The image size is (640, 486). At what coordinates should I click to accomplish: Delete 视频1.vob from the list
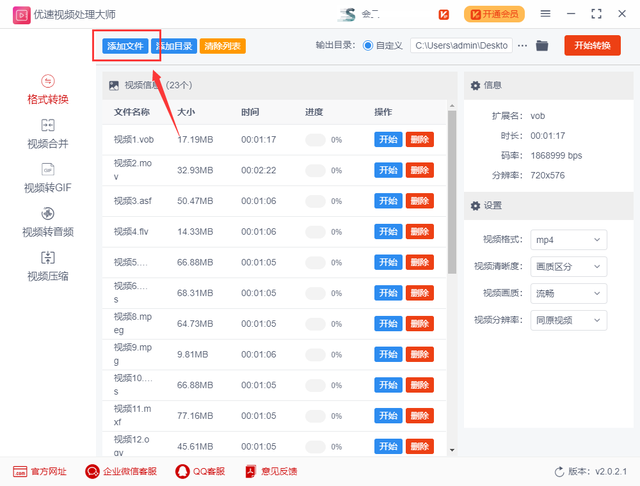[x=420, y=140]
